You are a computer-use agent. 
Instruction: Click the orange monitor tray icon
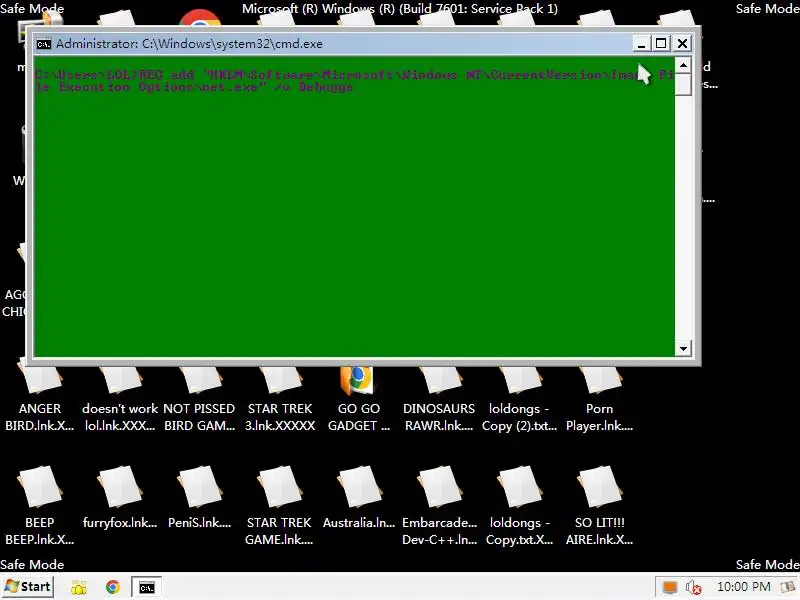point(669,587)
